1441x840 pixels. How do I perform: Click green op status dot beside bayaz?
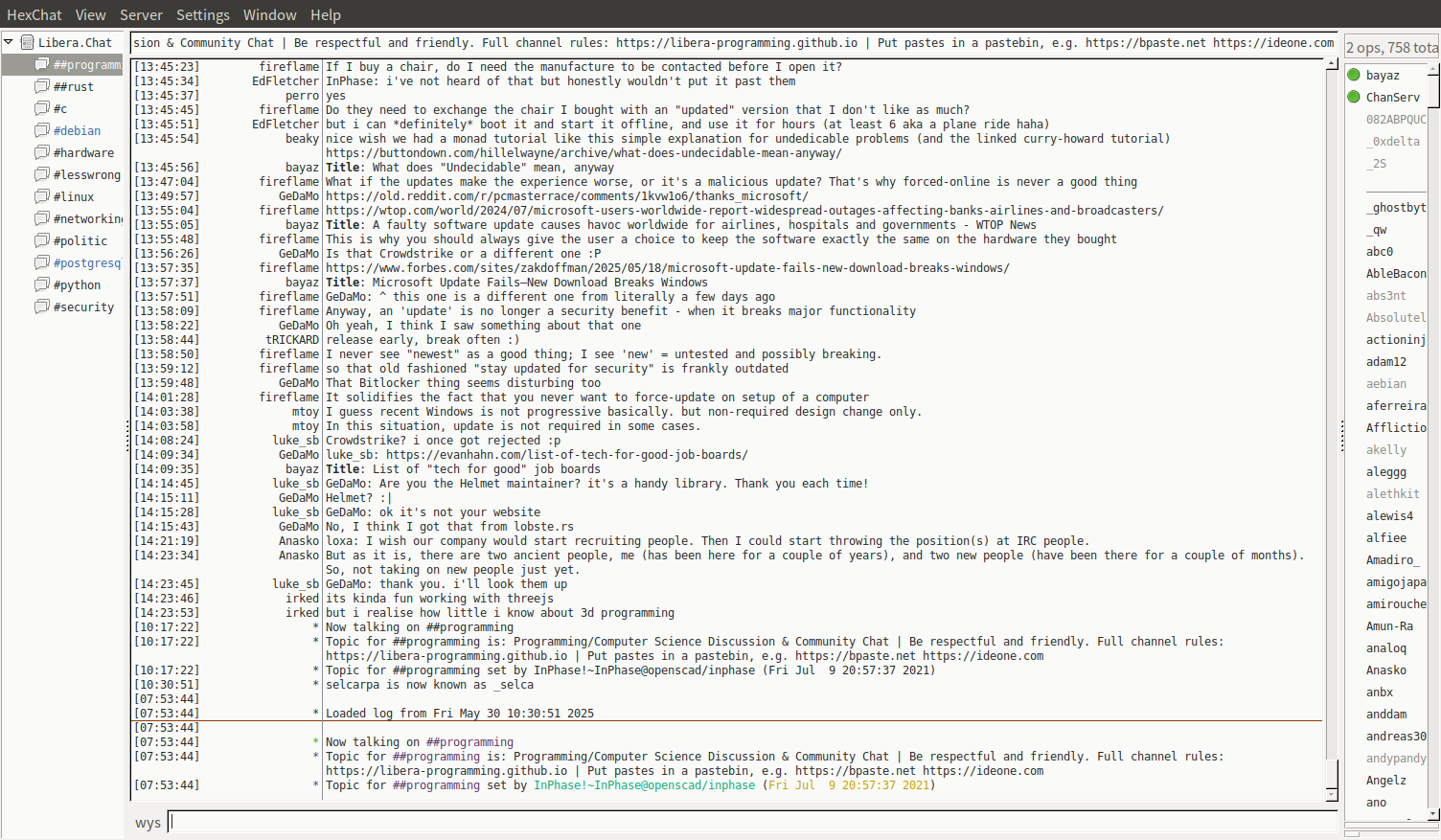pyautogui.click(x=1354, y=75)
